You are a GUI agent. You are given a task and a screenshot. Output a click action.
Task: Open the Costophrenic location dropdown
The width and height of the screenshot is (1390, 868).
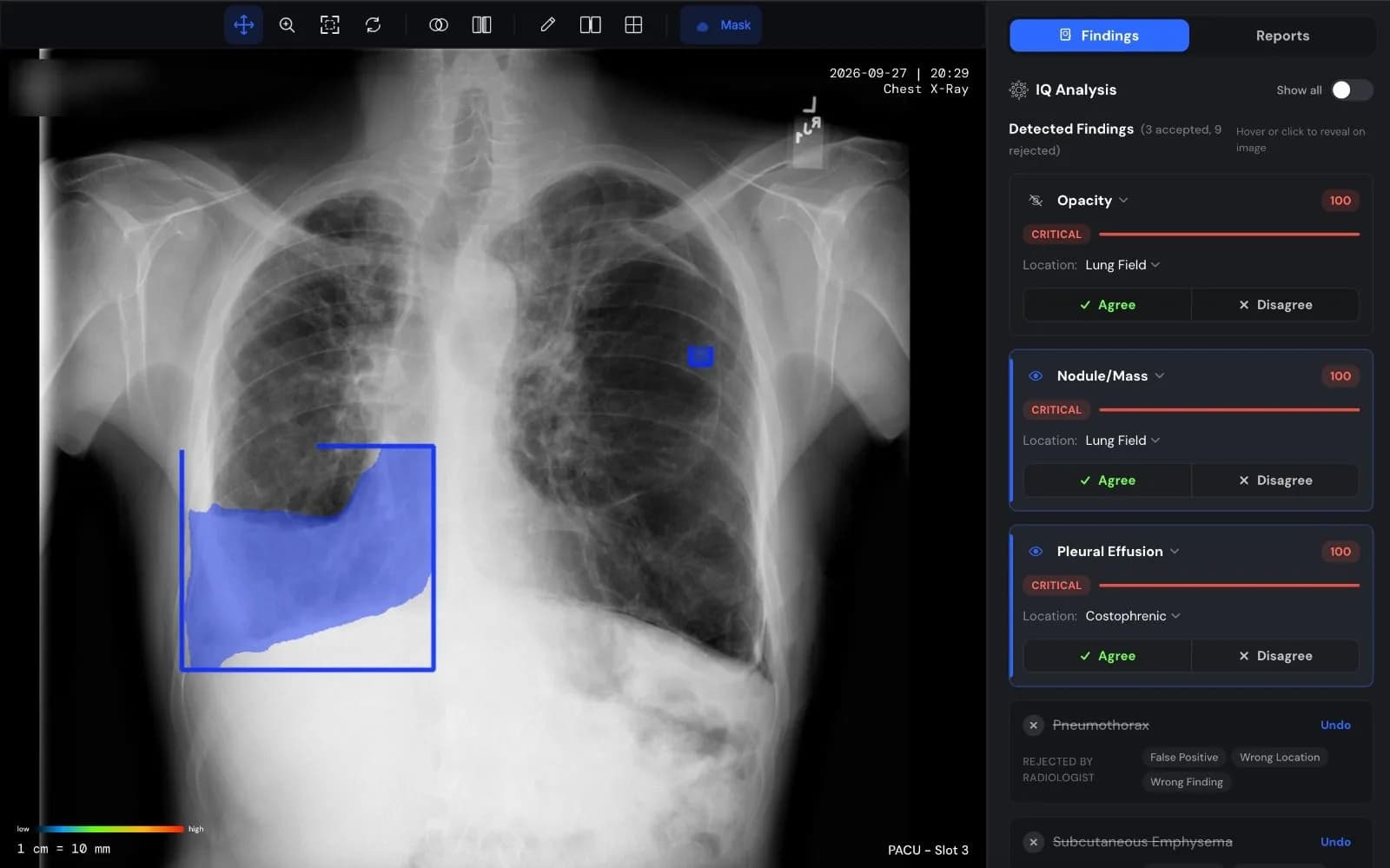tap(1133, 616)
